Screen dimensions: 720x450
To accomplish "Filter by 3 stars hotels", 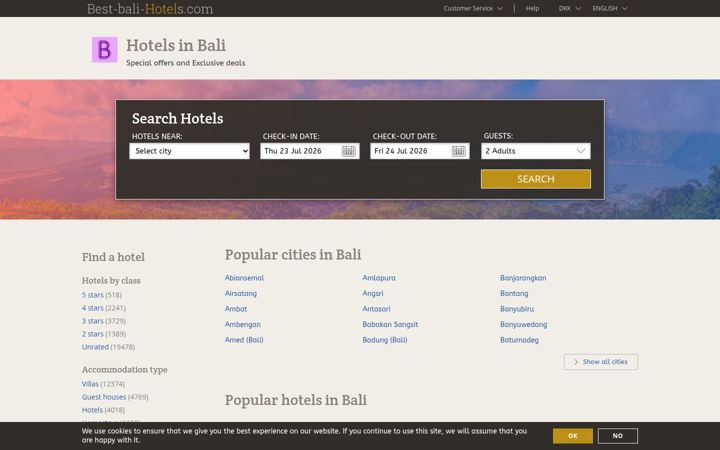I will tap(92, 321).
